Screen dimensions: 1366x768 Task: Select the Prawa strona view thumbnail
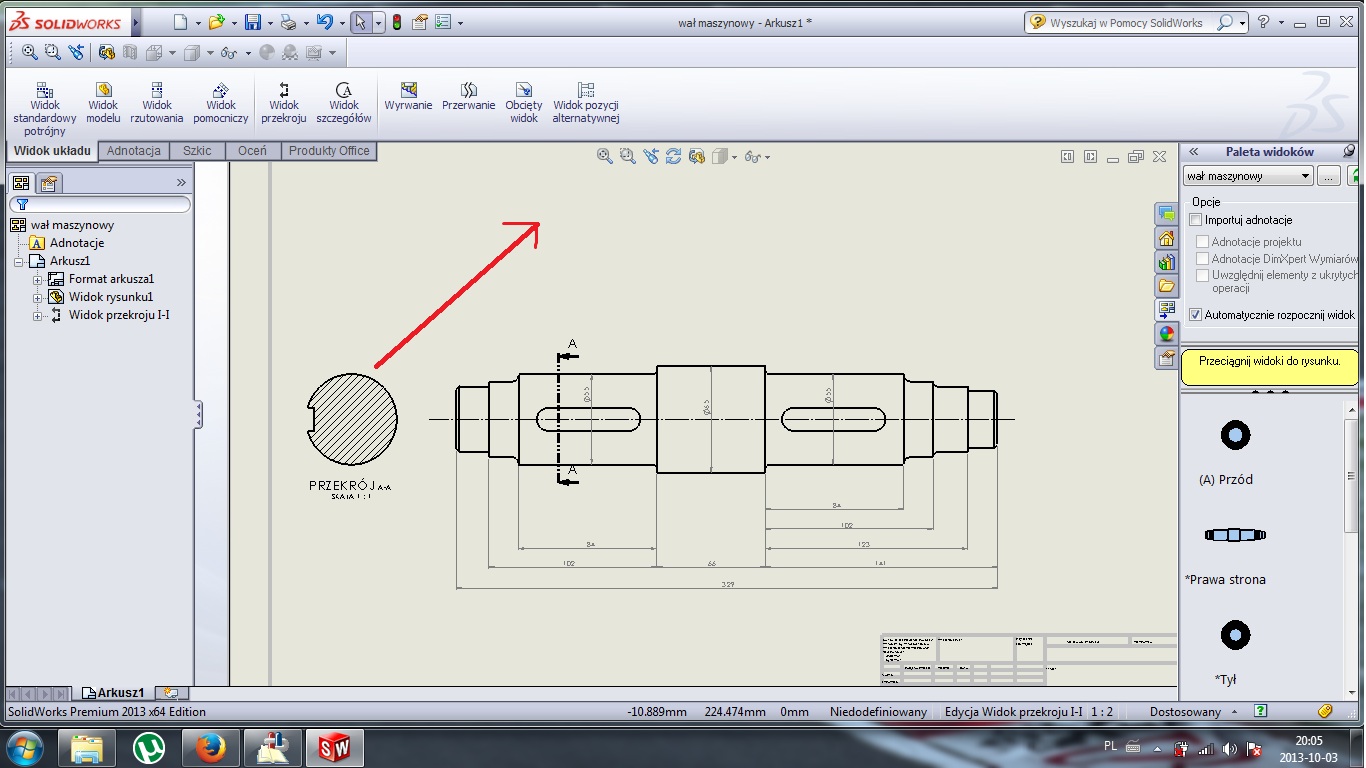tap(1235, 535)
